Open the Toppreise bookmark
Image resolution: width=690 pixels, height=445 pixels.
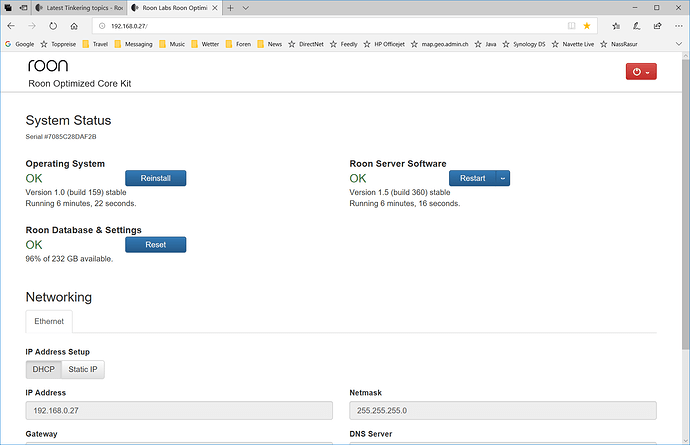tap(59, 44)
